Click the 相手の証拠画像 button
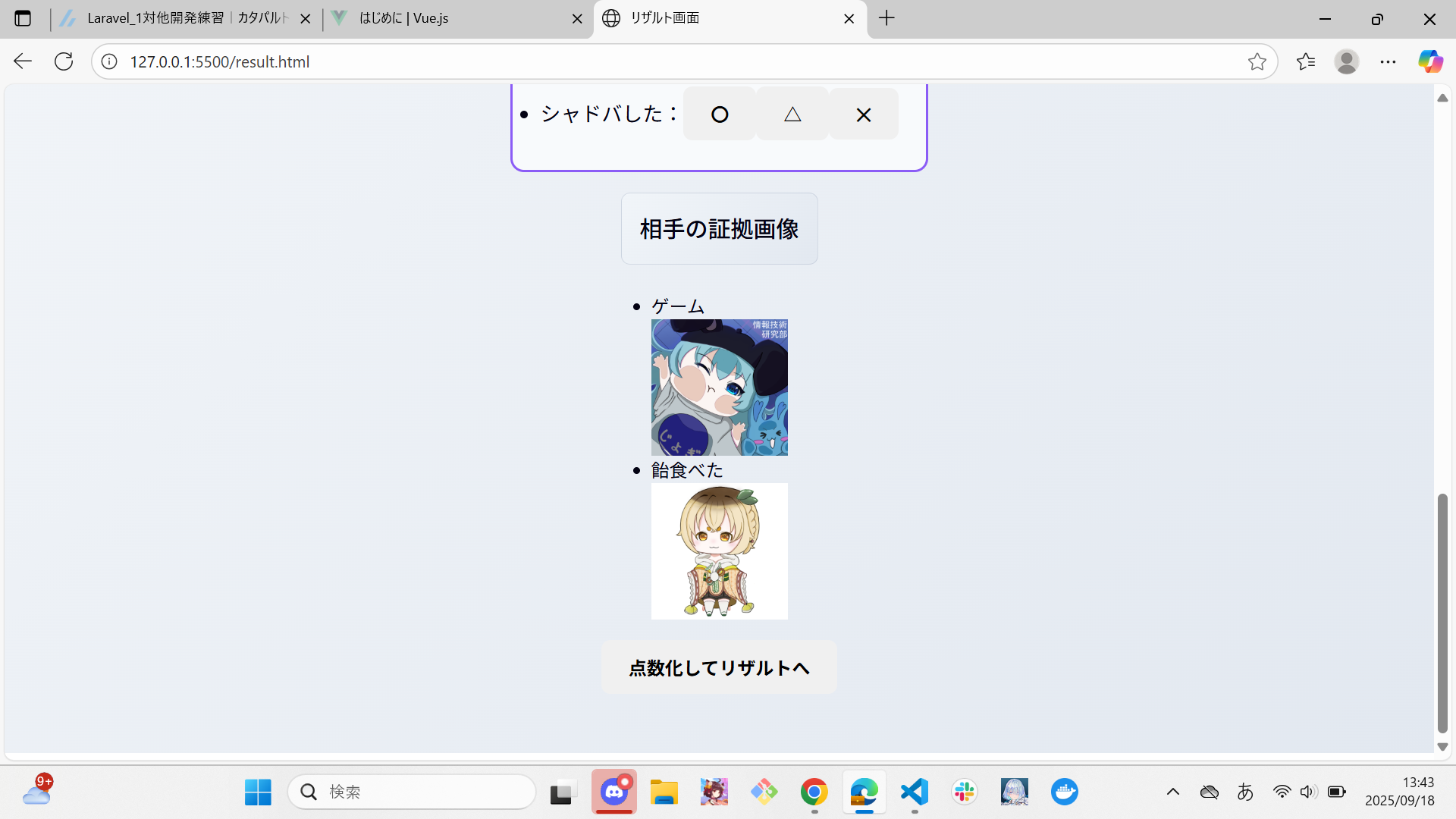The height and width of the screenshot is (819, 1456). [719, 228]
